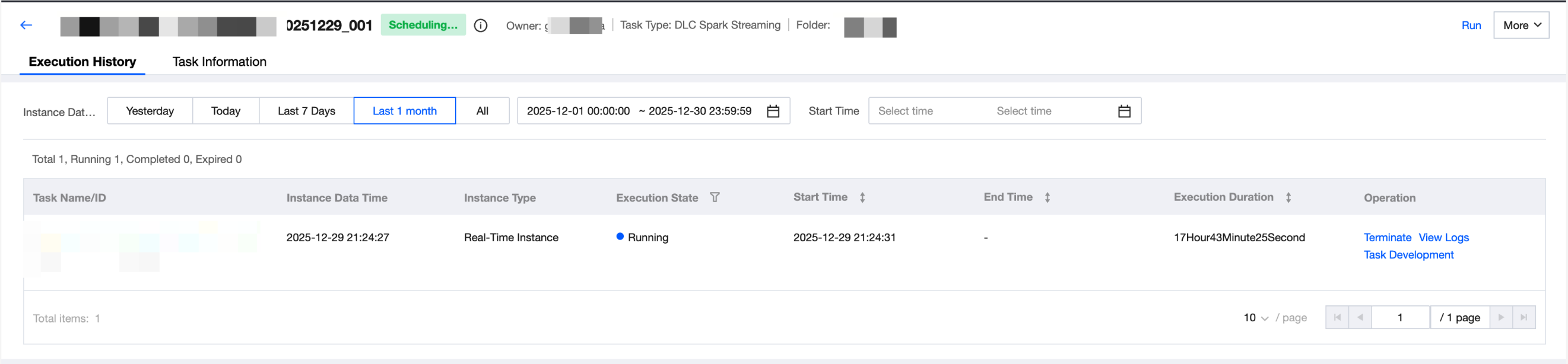Open the instance date range calendar icon
The height and width of the screenshot is (364, 1568).
pos(773,111)
